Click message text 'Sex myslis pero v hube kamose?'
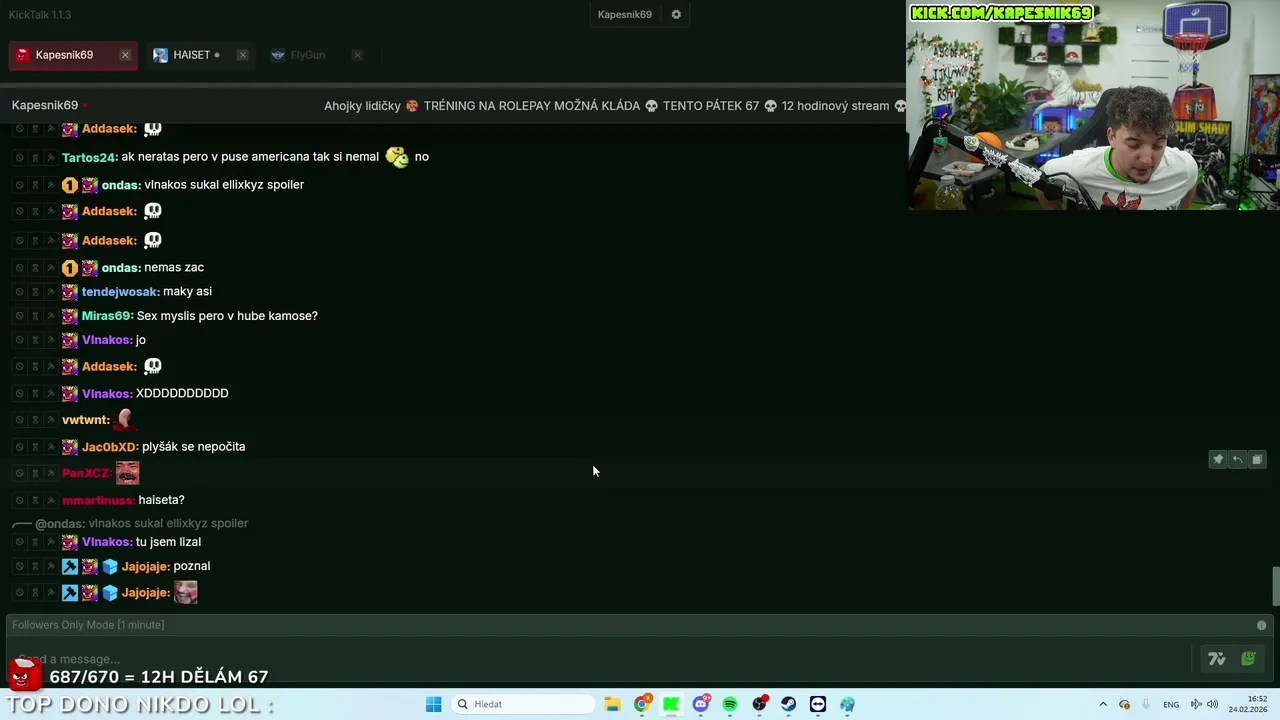The image size is (1280, 720). point(227,316)
